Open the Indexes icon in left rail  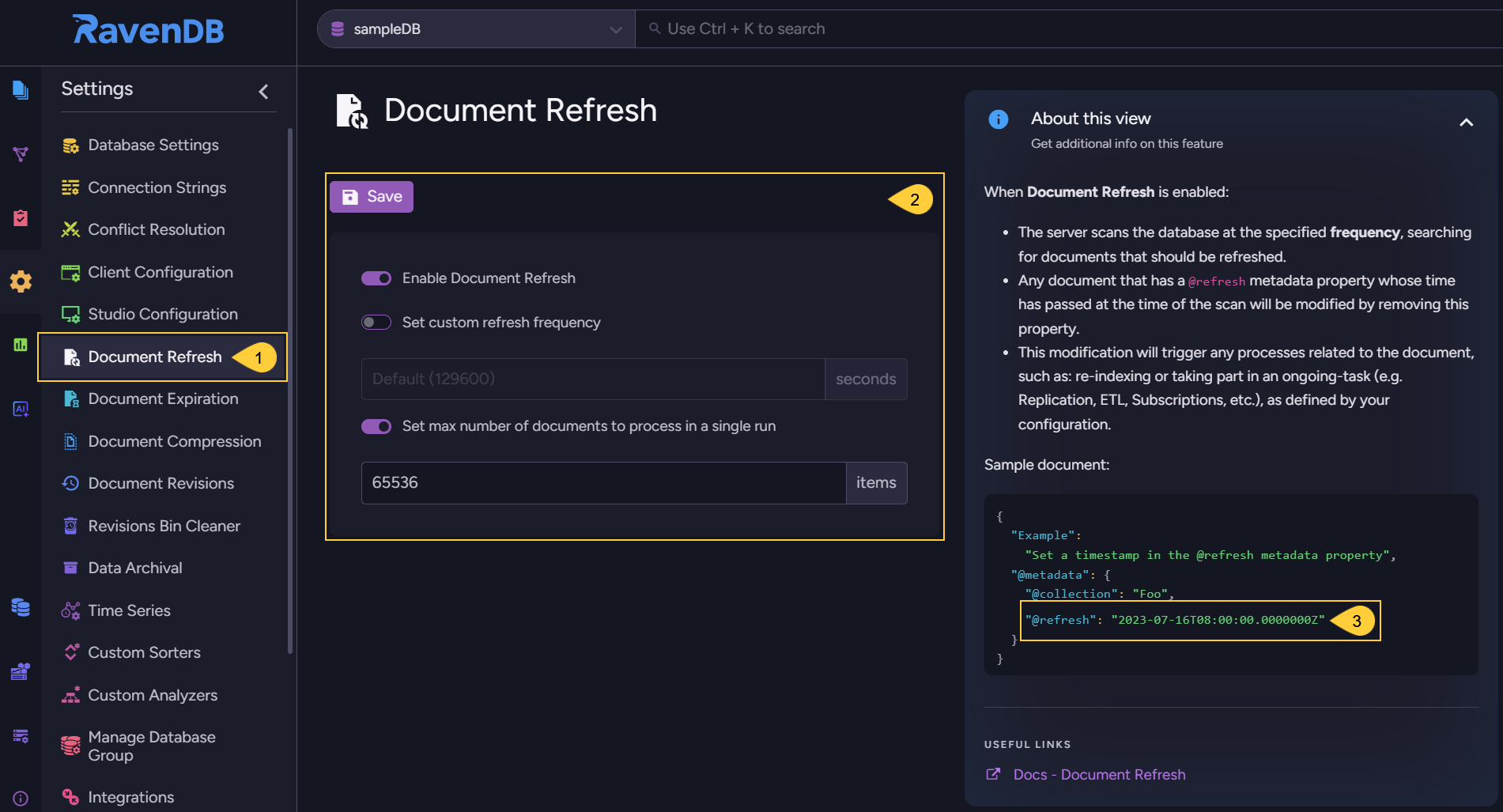(x=21, y=153)
